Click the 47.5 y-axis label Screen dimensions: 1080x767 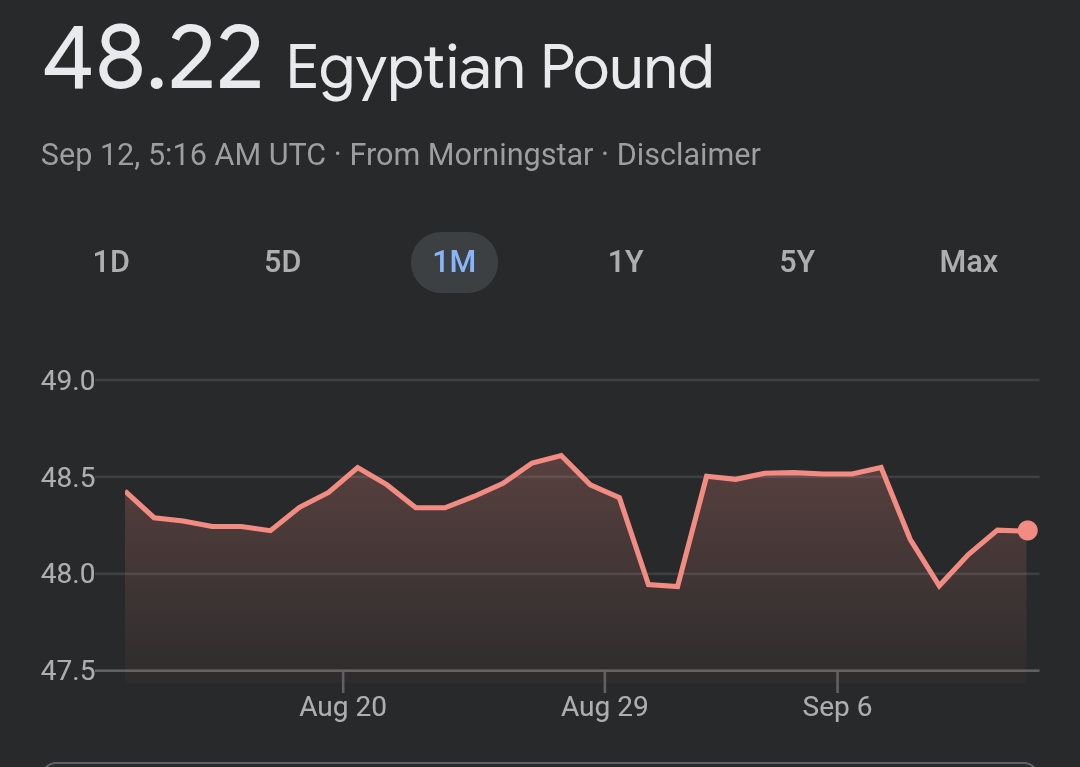(x=68, y=670)
